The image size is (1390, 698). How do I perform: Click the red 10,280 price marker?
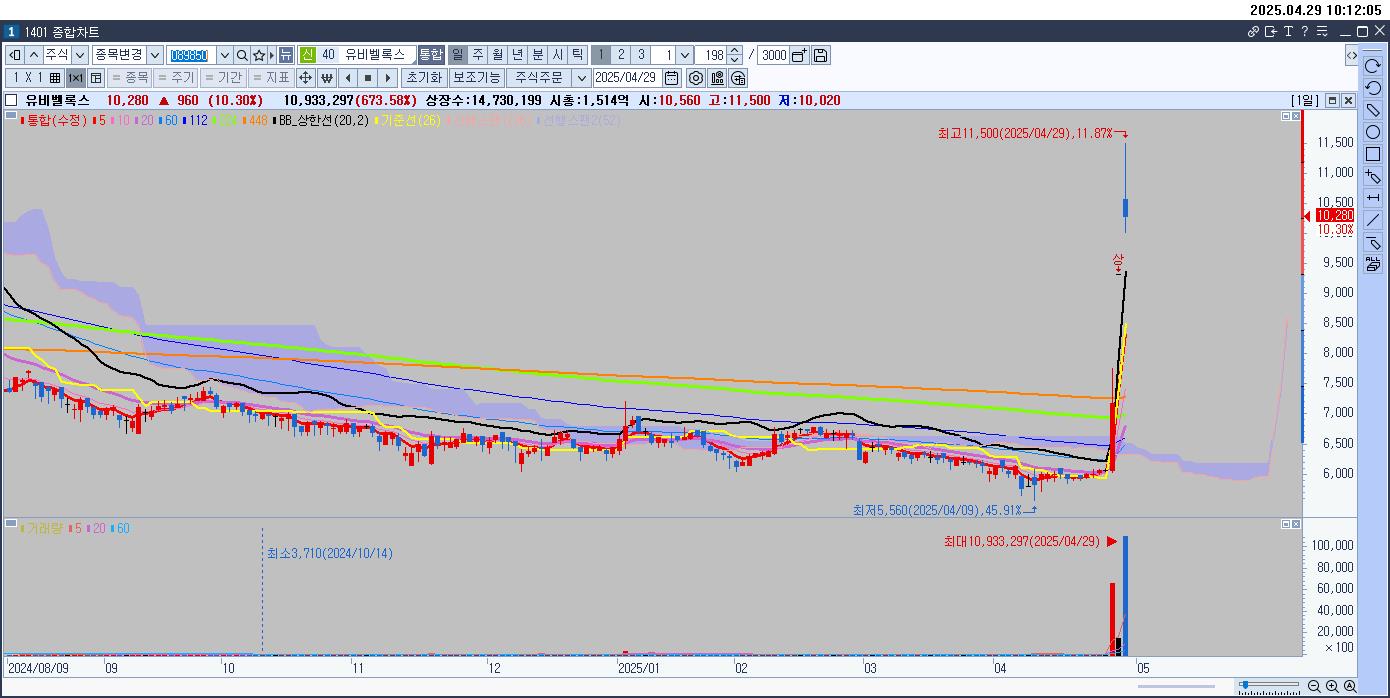(x=1334, y=216)
